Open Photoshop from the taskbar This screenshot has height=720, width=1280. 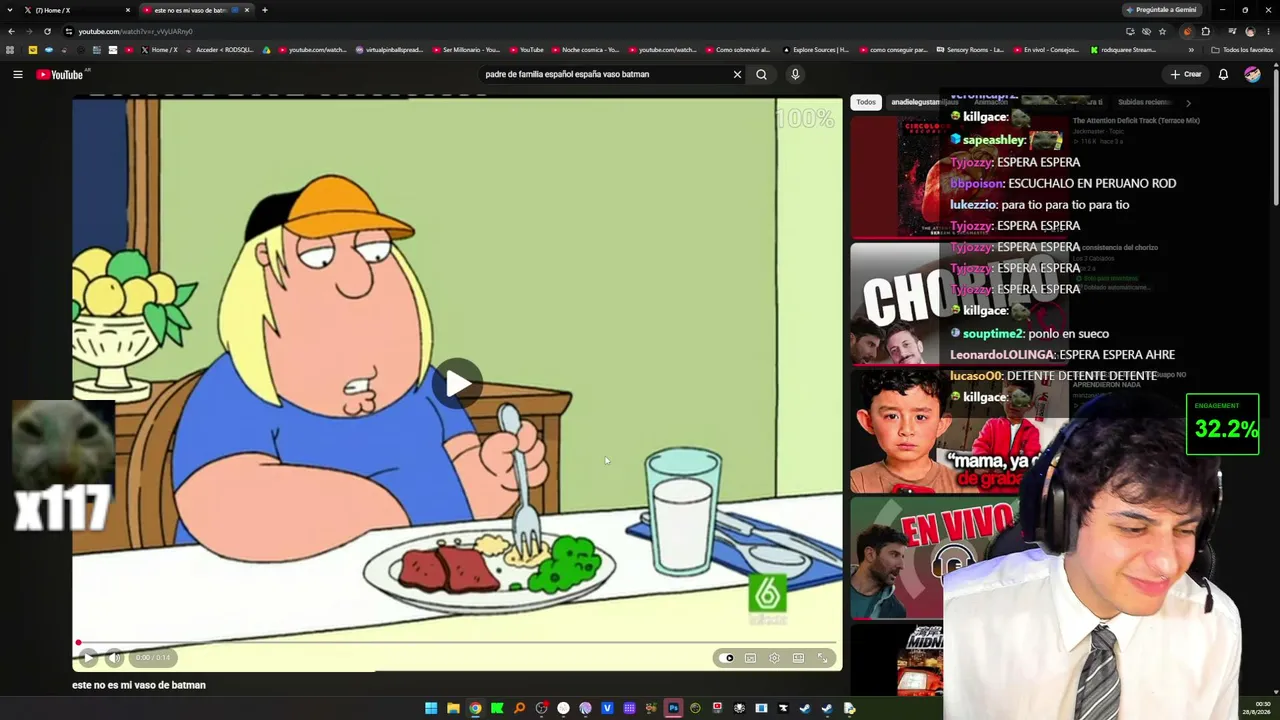pos(673,708)
